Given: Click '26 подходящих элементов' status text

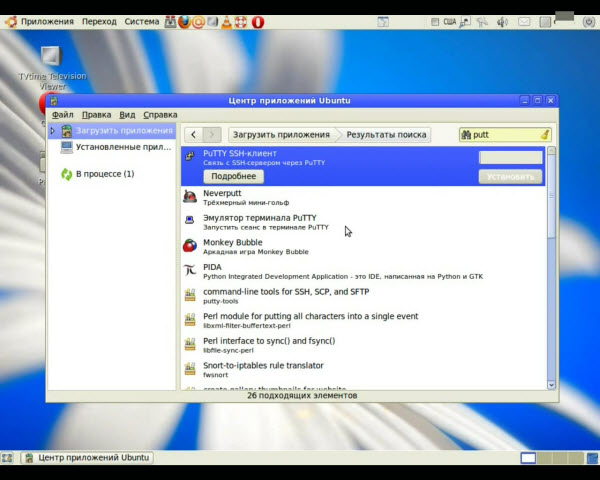Looking at the screenshot, I should point(302,395).
